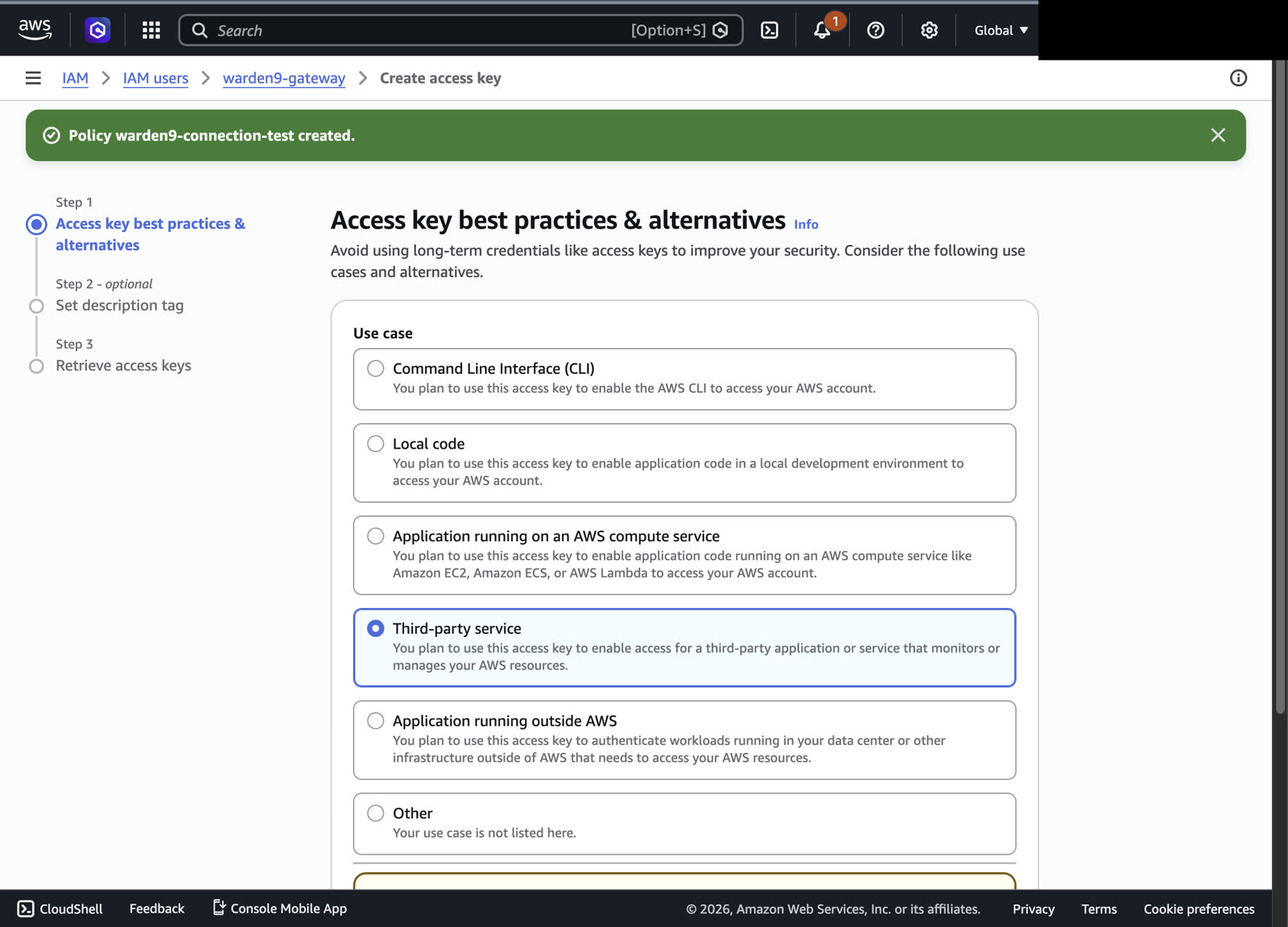
Task: Open Cookie preferences
Action: click(x=1199, y=909)
